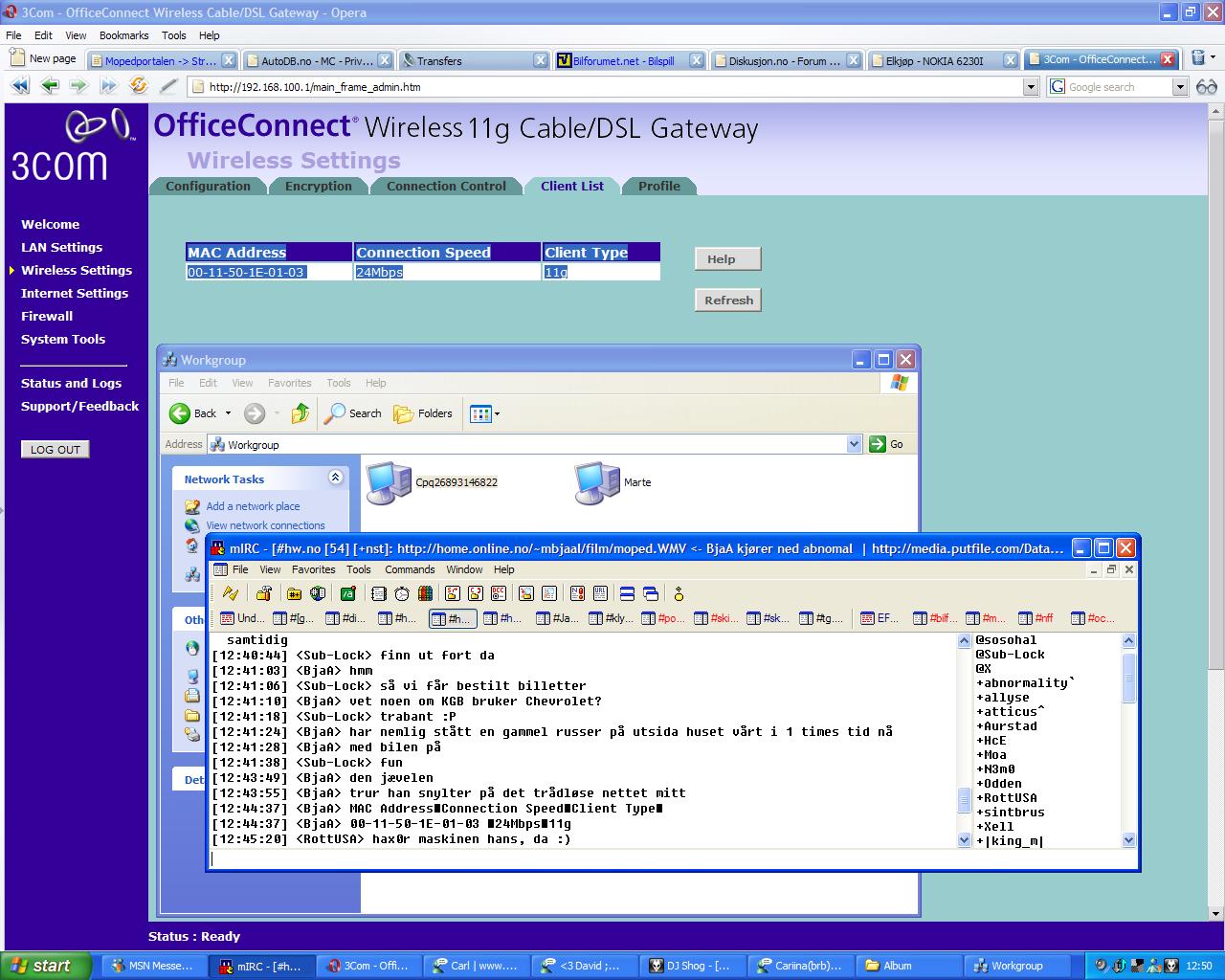Open Opera URL address dropdown arrow

pos(1031,87)
